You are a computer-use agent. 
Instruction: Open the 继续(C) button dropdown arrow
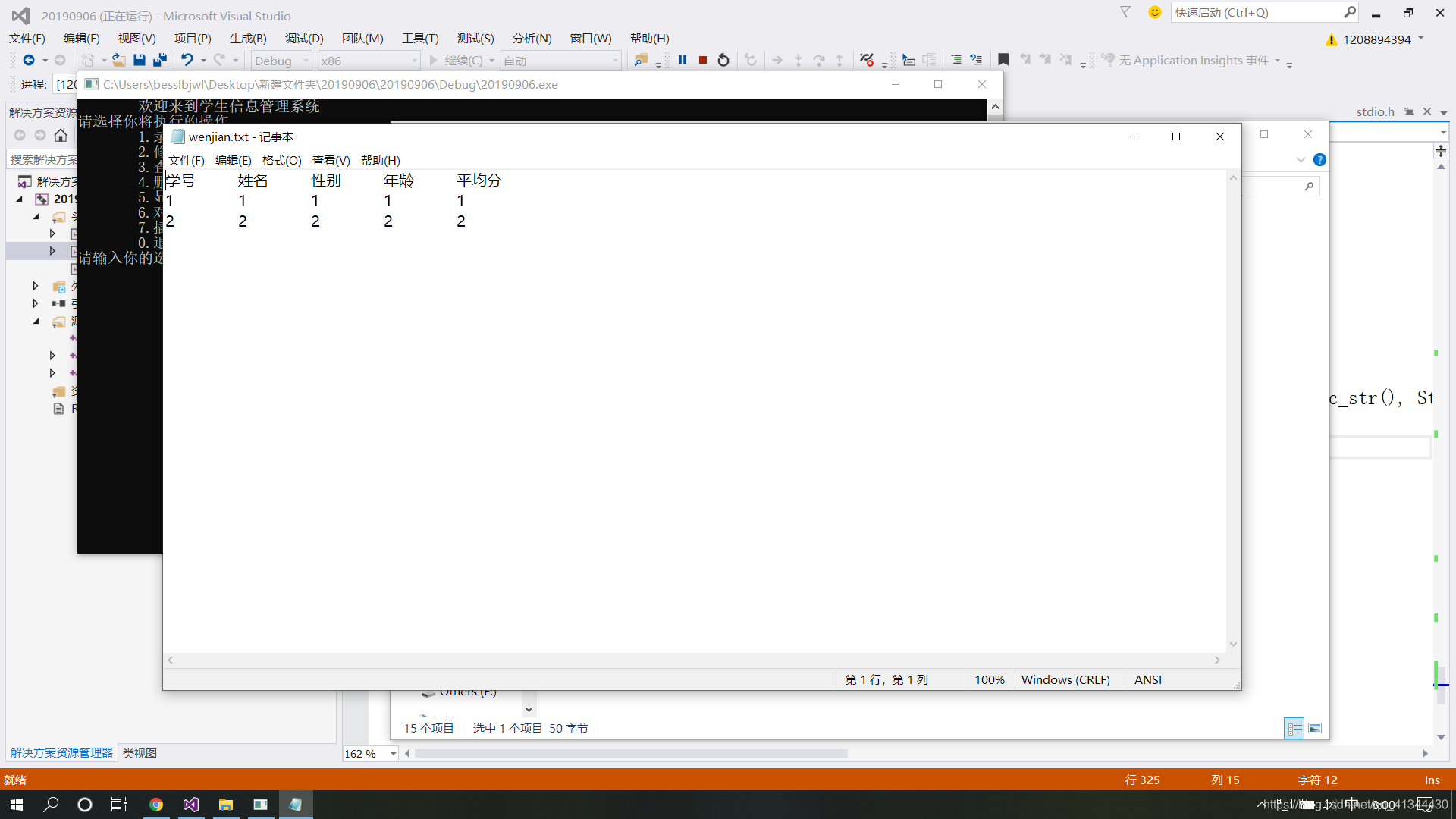(x=491, y=61)
